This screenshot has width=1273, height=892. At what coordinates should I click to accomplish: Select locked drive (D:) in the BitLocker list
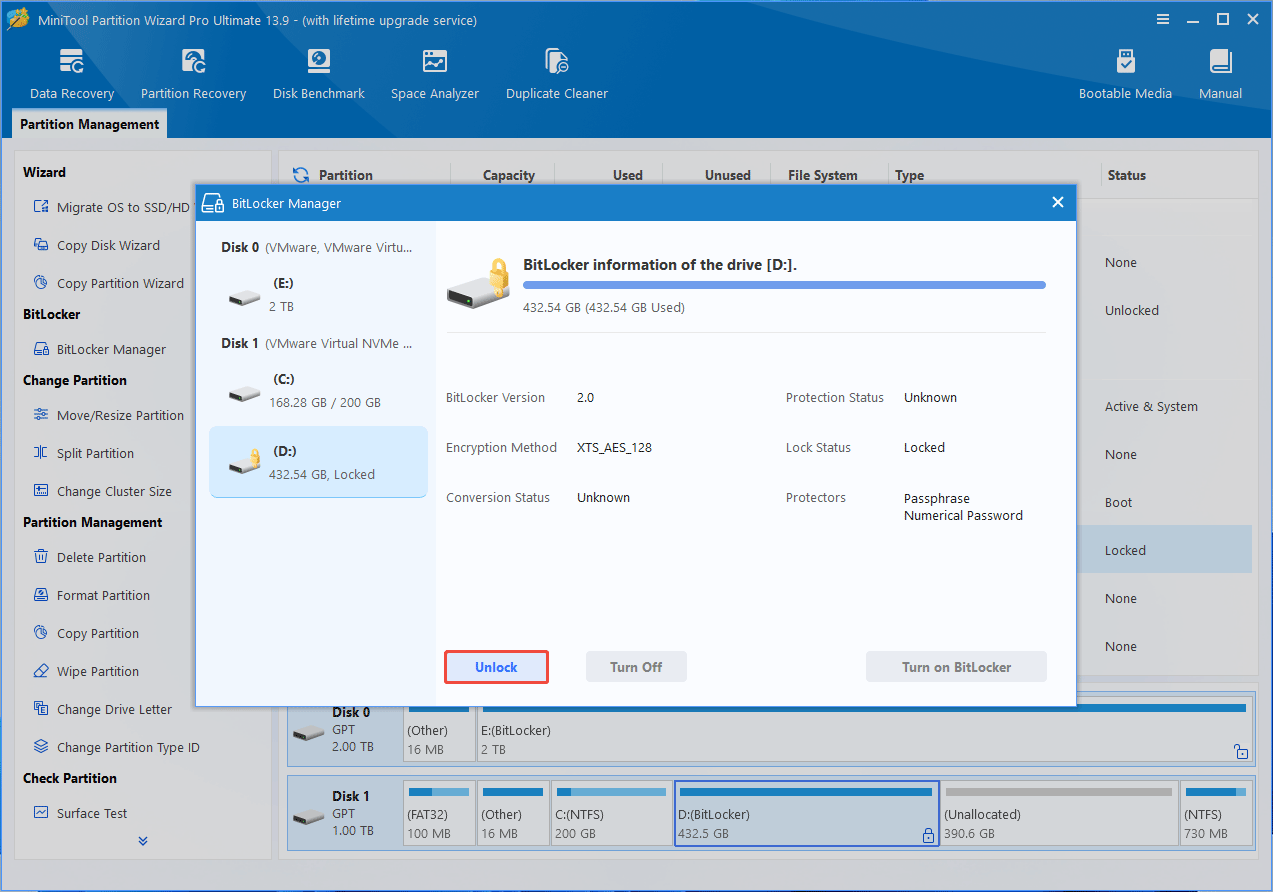coord(318,462)
